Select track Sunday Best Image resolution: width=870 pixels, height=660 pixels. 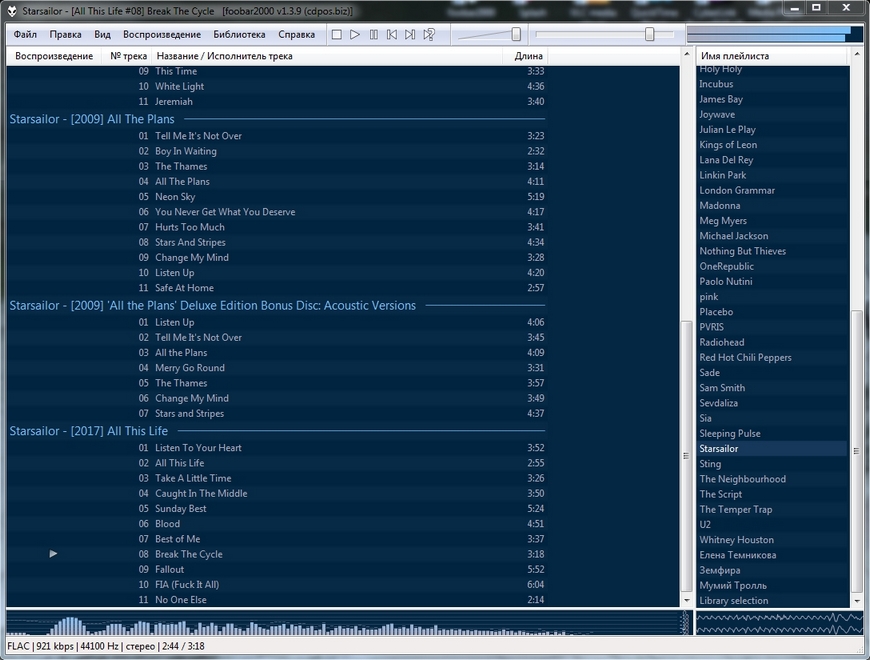pyautogui.click(x=277, y=509)
